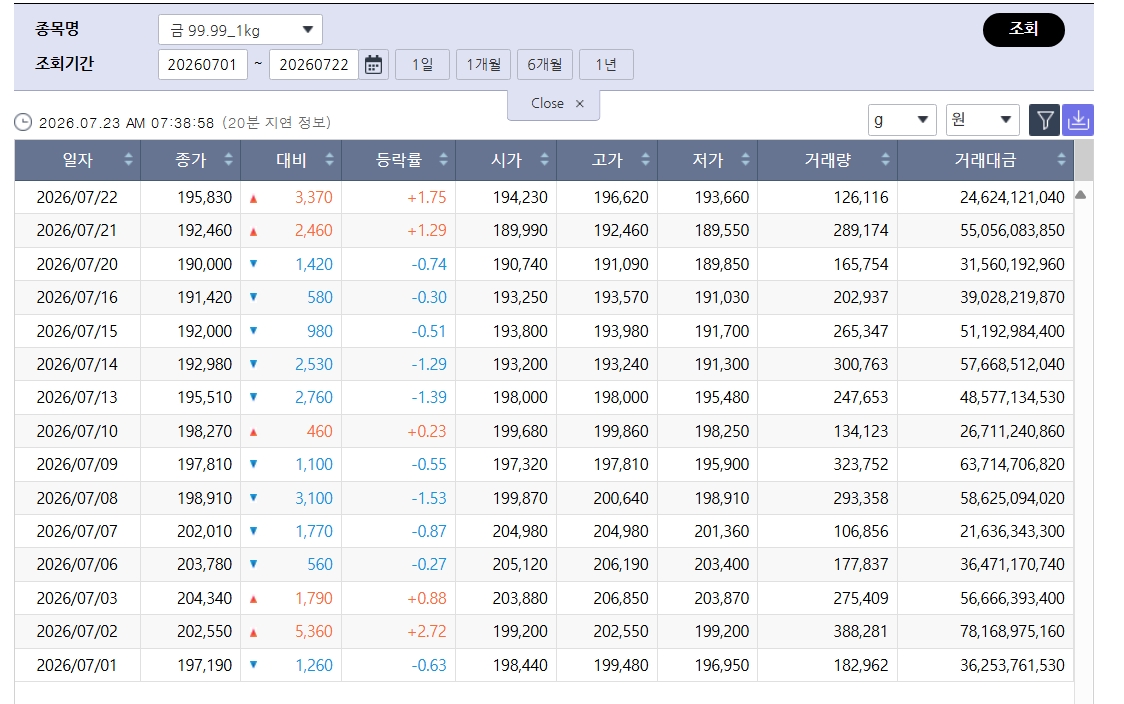Click opening price 205,120
The width and height of the screenshot is (1124, 704).
pyautogui.click(x=520, y=564)
